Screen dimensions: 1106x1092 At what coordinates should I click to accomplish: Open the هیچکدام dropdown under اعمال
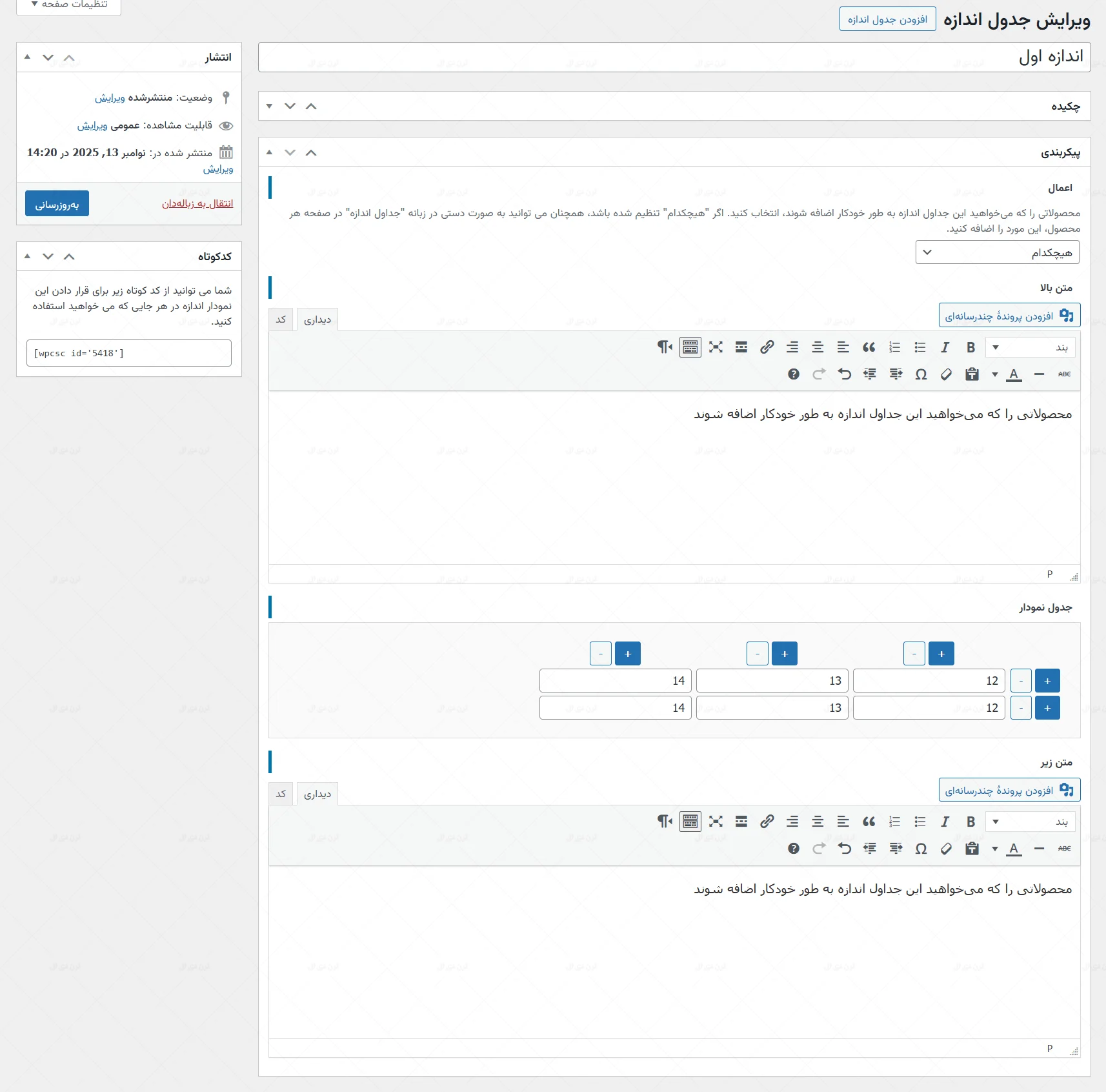(x=997, y=252)
